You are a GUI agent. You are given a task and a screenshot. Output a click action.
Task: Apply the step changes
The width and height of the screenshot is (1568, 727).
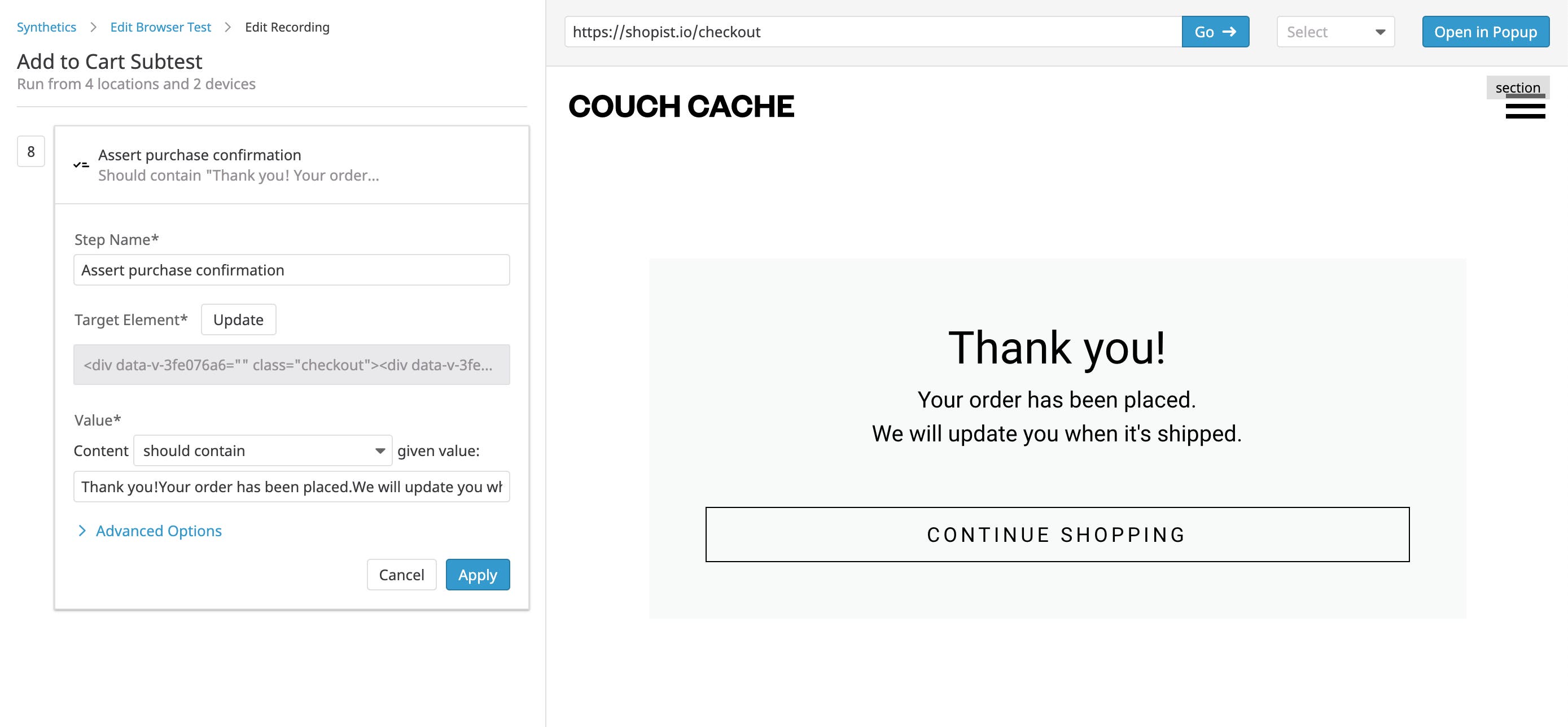(478, 575)
